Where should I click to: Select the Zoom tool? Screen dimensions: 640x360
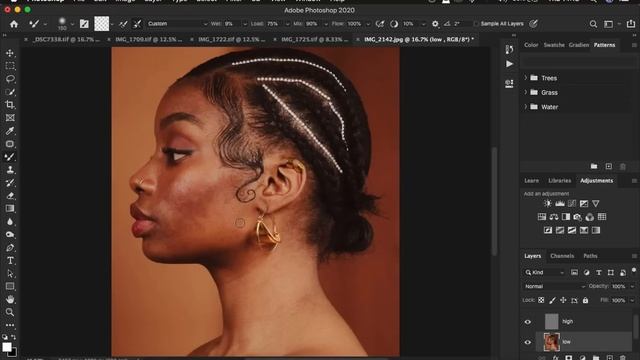(x=10, y=312)
